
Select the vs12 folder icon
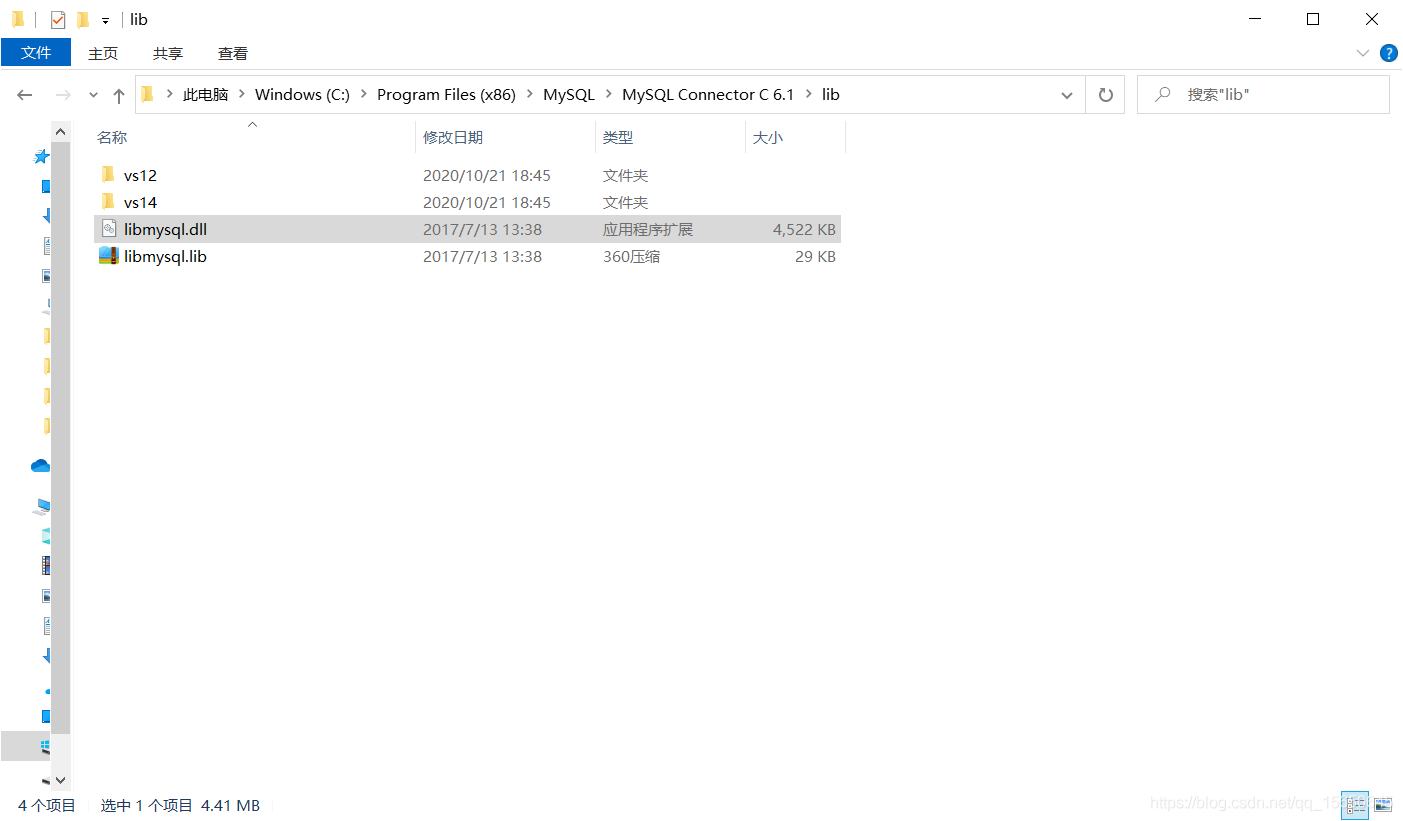109,175
